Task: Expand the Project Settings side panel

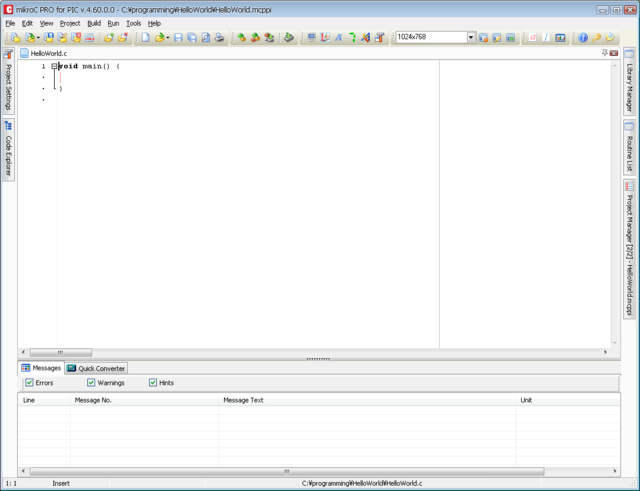Action: coord(8,80)
